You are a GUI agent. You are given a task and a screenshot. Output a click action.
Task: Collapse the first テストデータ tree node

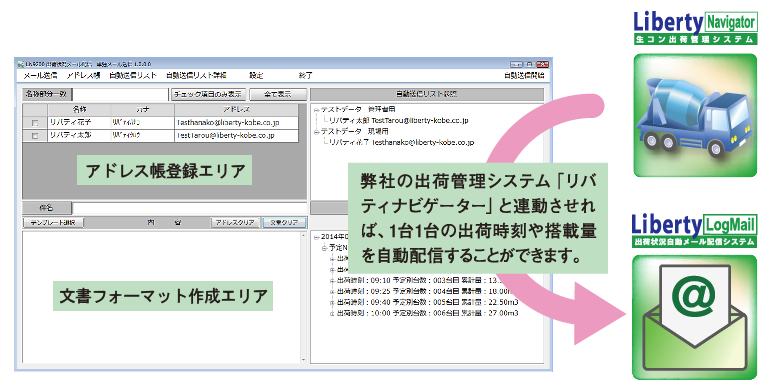(317, 110)
